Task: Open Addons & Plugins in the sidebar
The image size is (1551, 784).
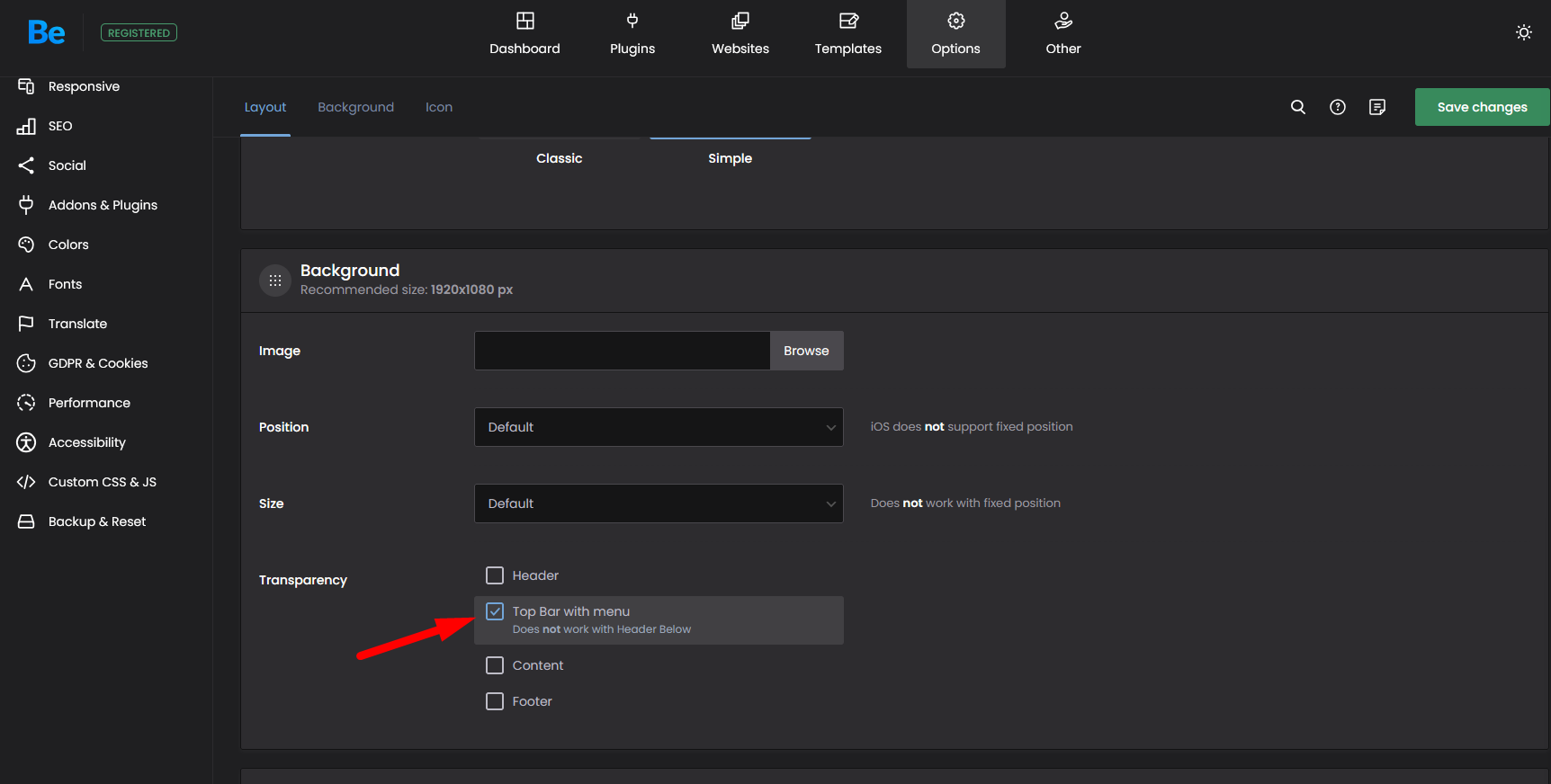Action: [x=103, y=205]
